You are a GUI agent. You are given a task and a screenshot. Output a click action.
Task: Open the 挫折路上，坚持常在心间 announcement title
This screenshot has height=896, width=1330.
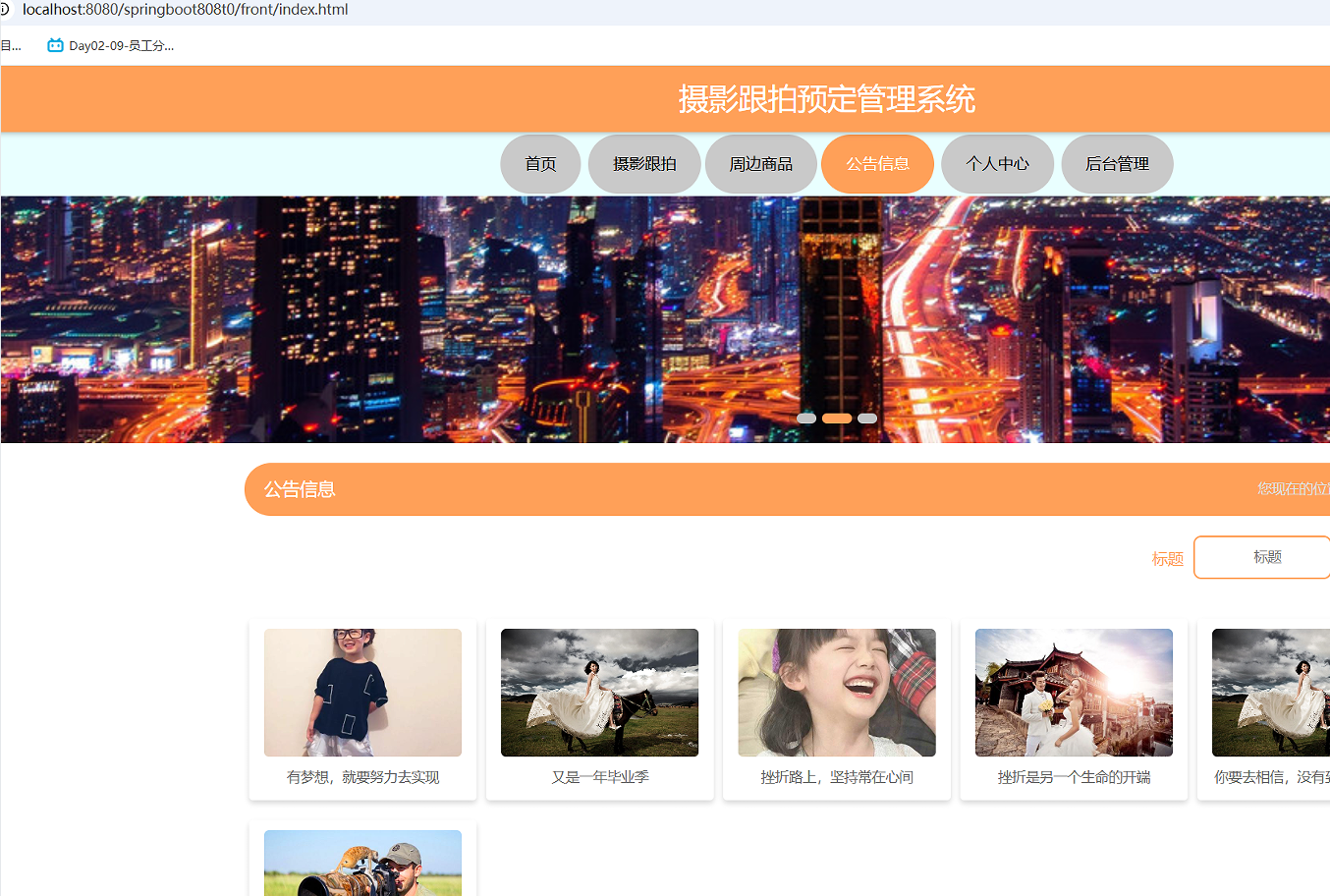point(837,777)
